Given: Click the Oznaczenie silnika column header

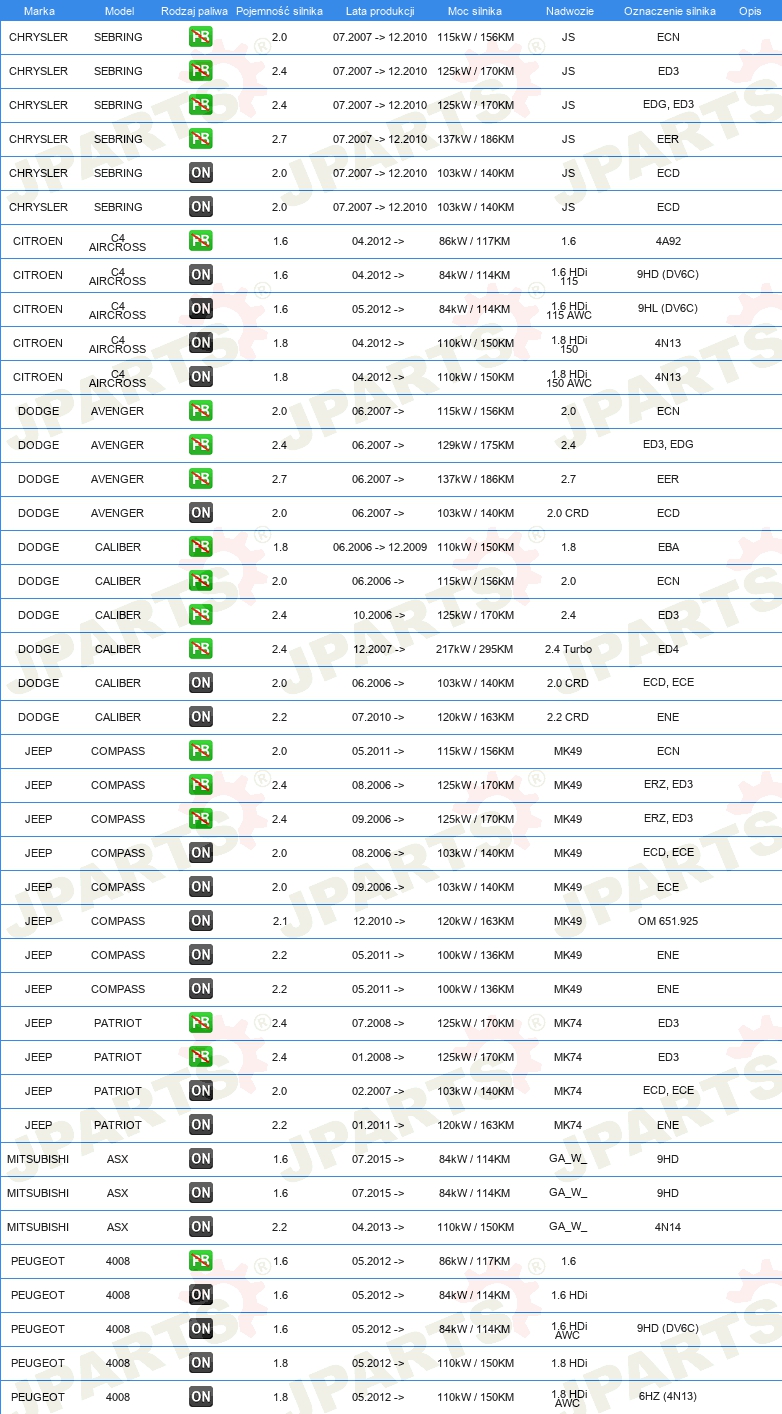Looking at the screenshot, I should coord(669,11).
